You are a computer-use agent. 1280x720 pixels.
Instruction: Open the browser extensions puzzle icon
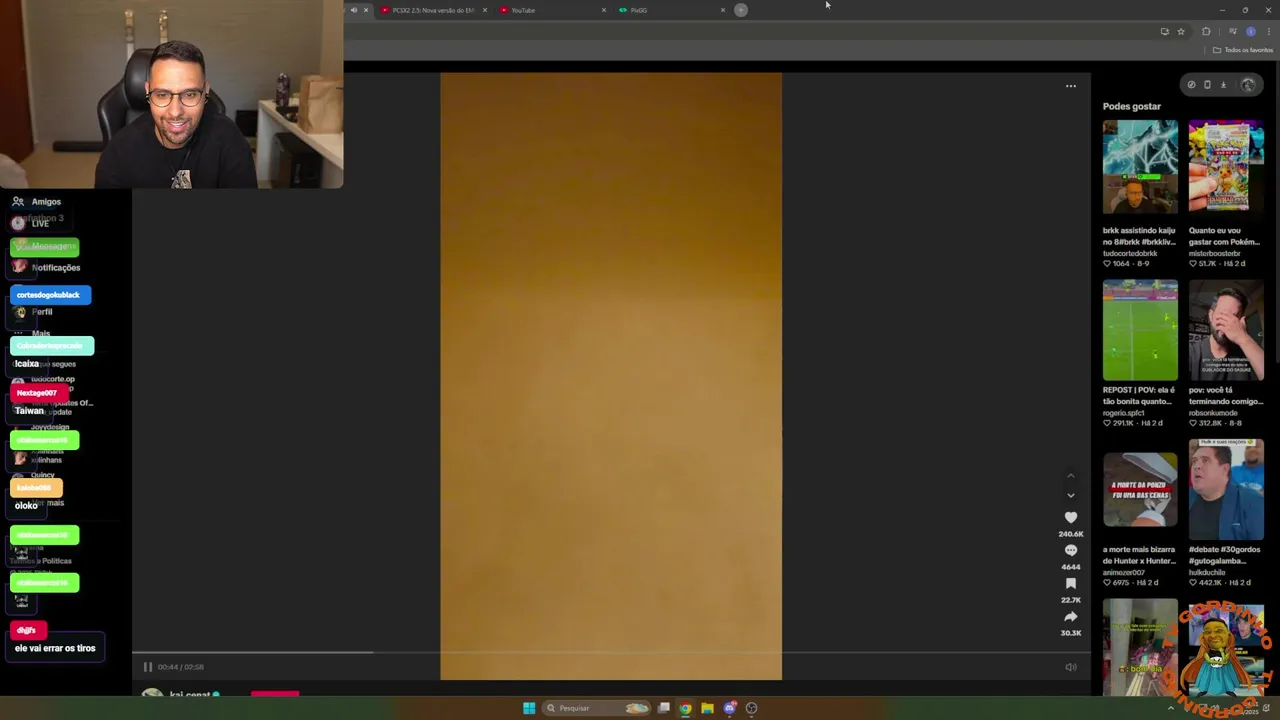click(x=1206, y=32)
